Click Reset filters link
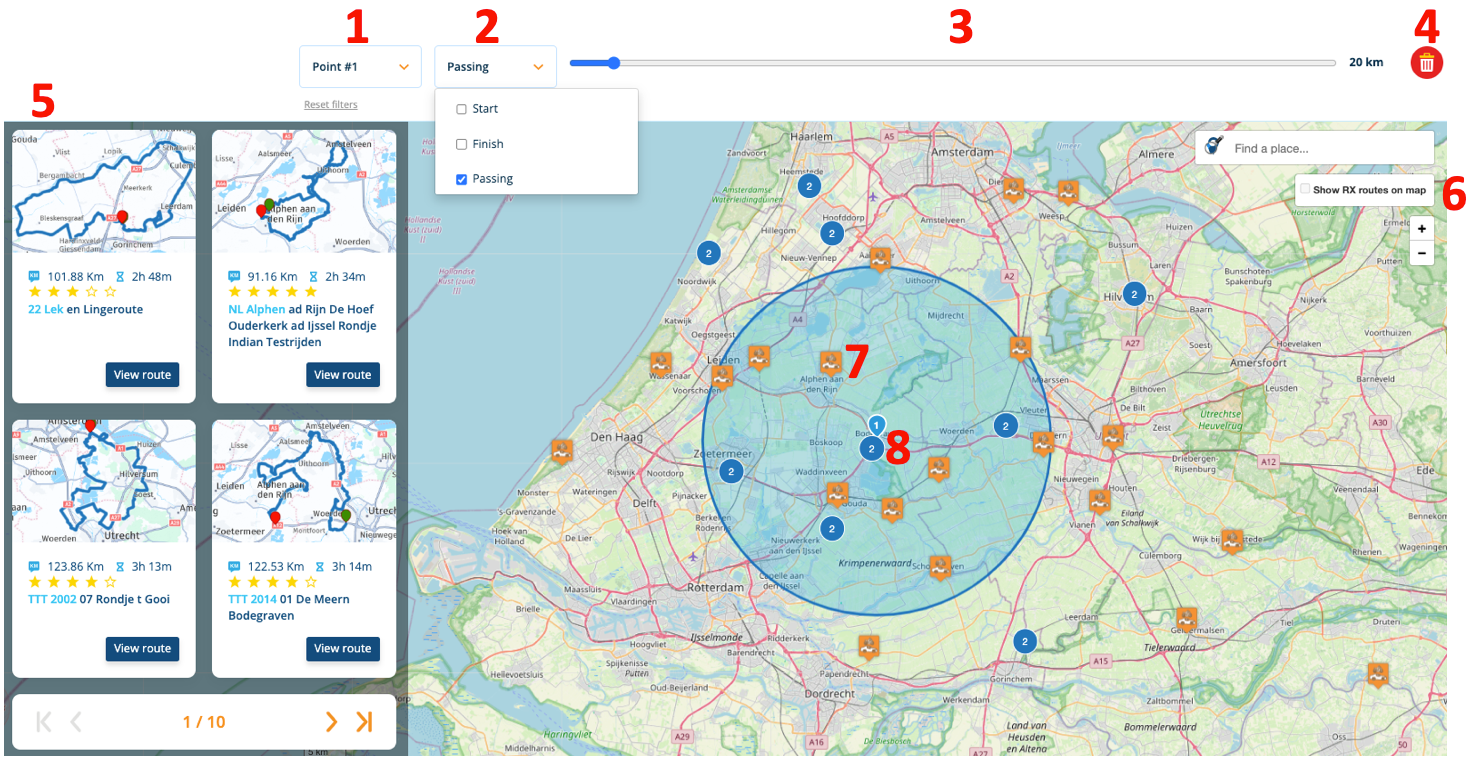 pyautogui.click(x=331, y=105)
